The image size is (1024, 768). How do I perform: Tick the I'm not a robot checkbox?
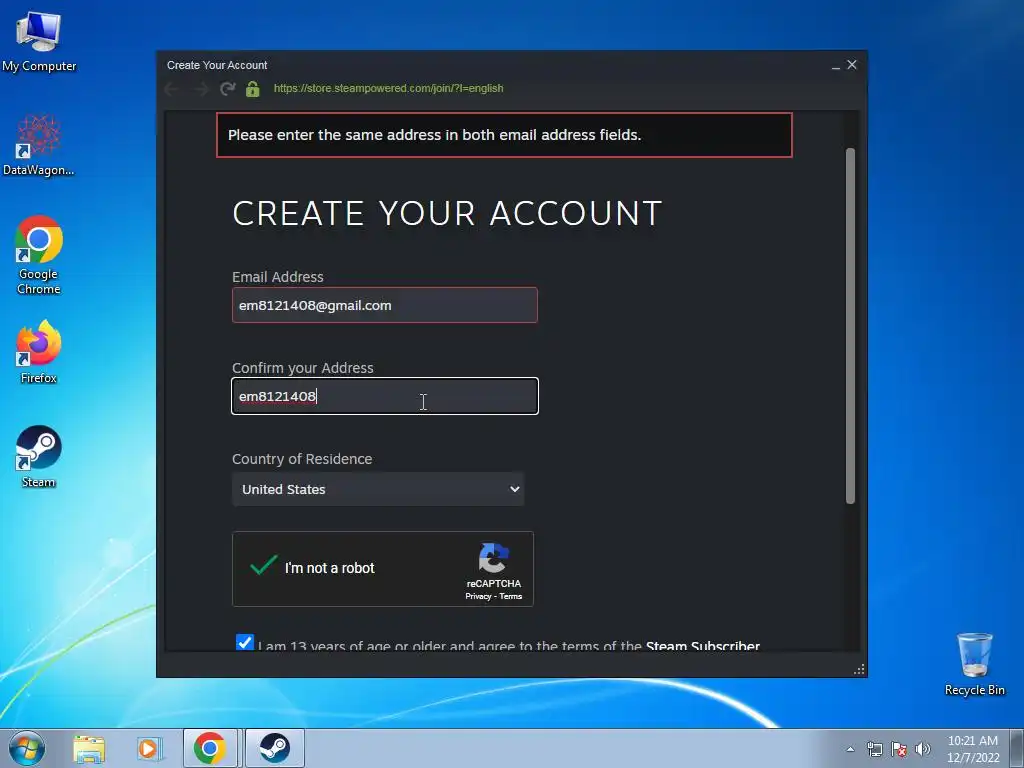pyautogui.click(x=264, y=566)
